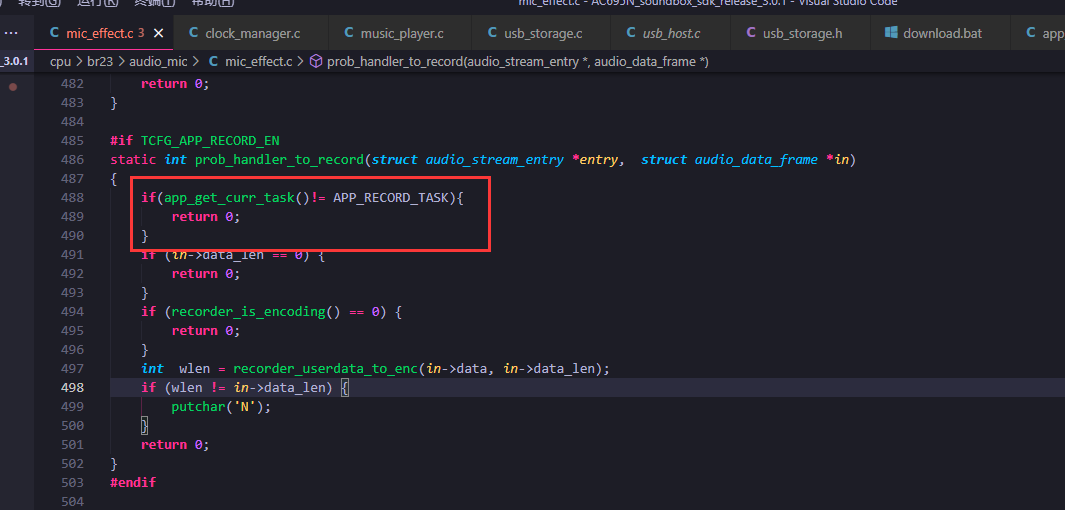Viewport: 1065px width, 510px height.
Task: Open the prob_handler_to_record breadcrumb symbol list
Action: tap(518, 62)
